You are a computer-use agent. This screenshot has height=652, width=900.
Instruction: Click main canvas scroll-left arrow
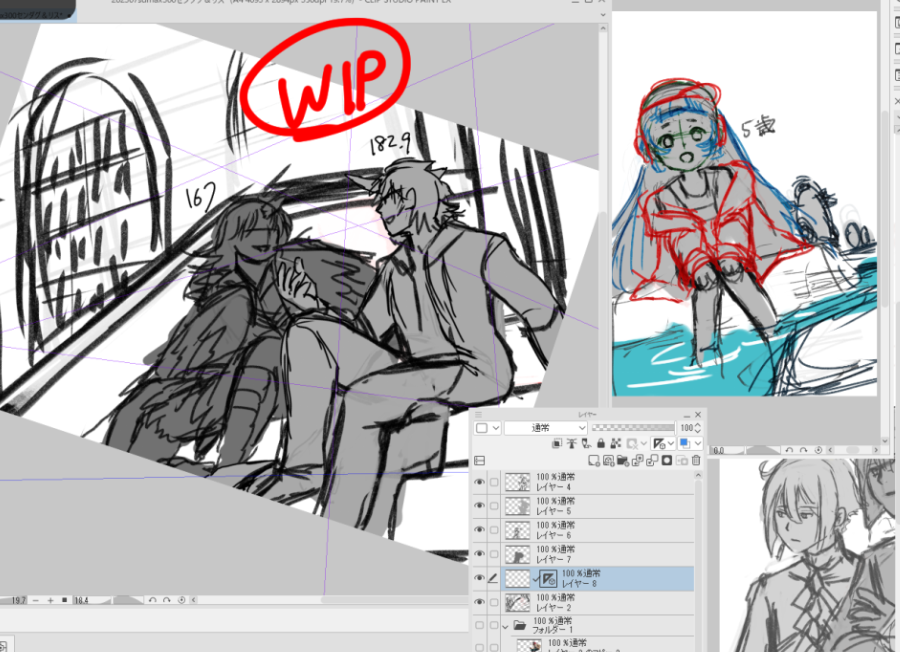[x=193, y=600]
